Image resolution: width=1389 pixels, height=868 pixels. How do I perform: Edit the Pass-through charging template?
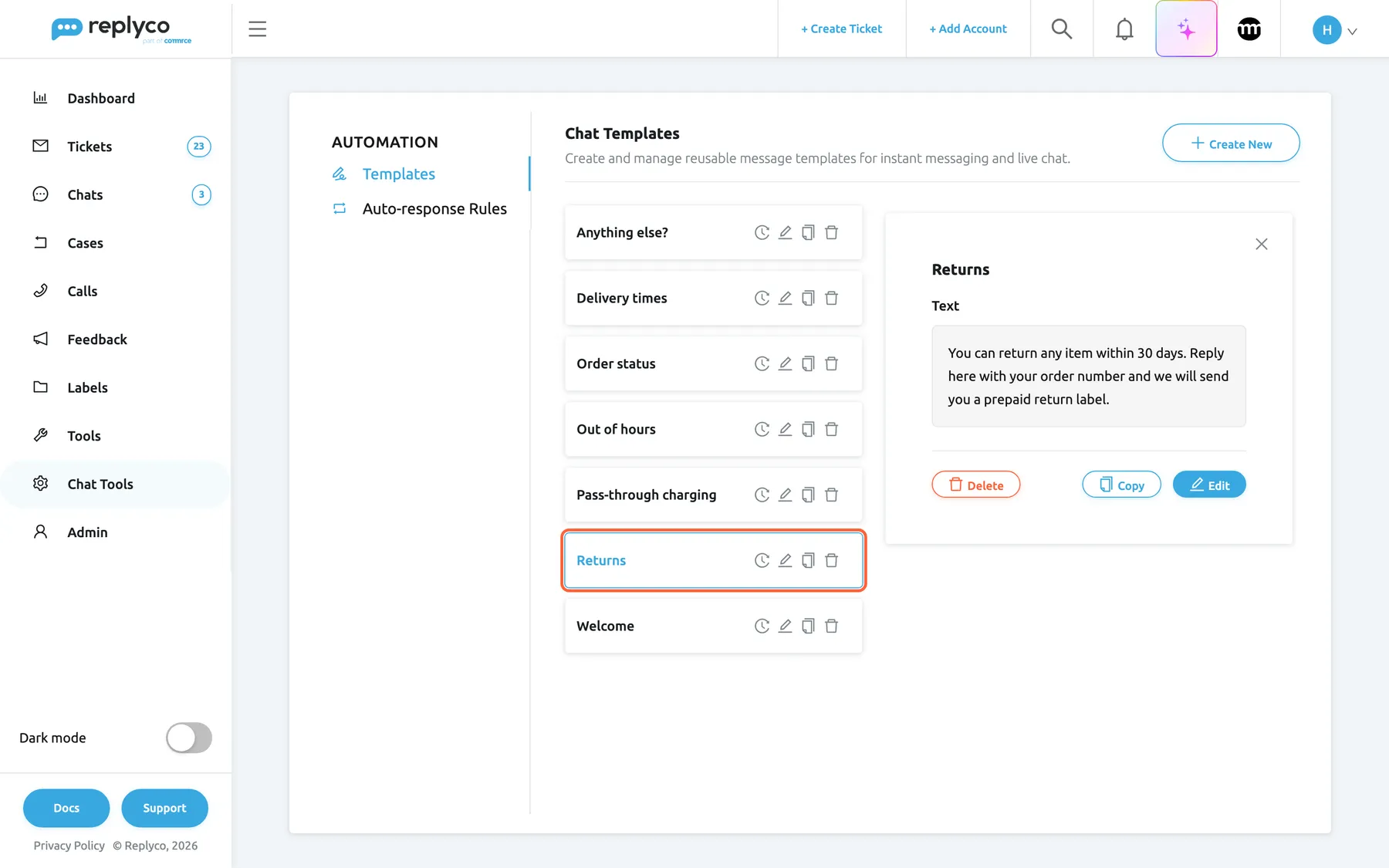click(785, 495)
